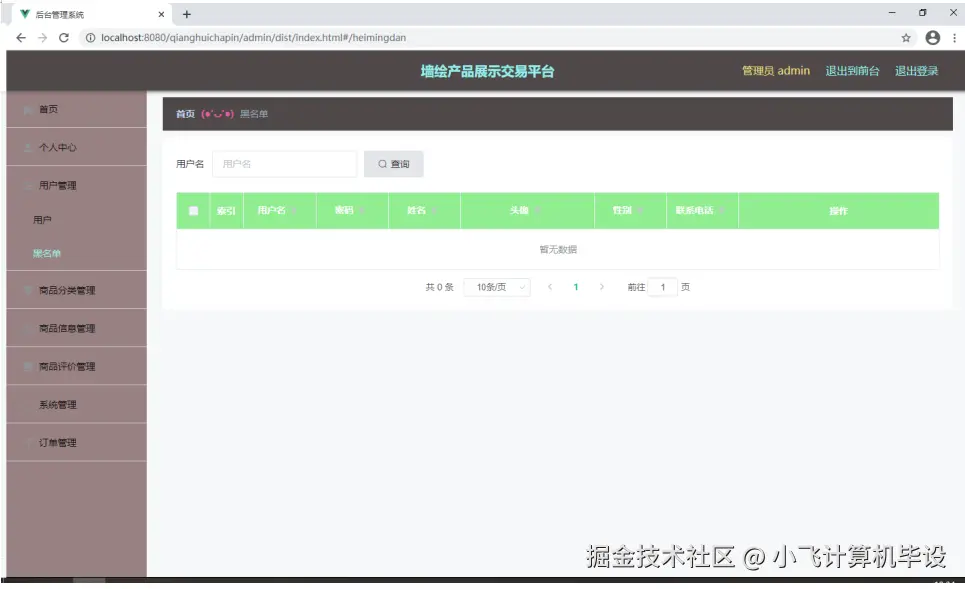Image resolution: width=965 pixels, height=589 pixels.
Task: Expand the 商品信息管理 sidebar group
Action: pyautogui.click(x=76, y=328)
